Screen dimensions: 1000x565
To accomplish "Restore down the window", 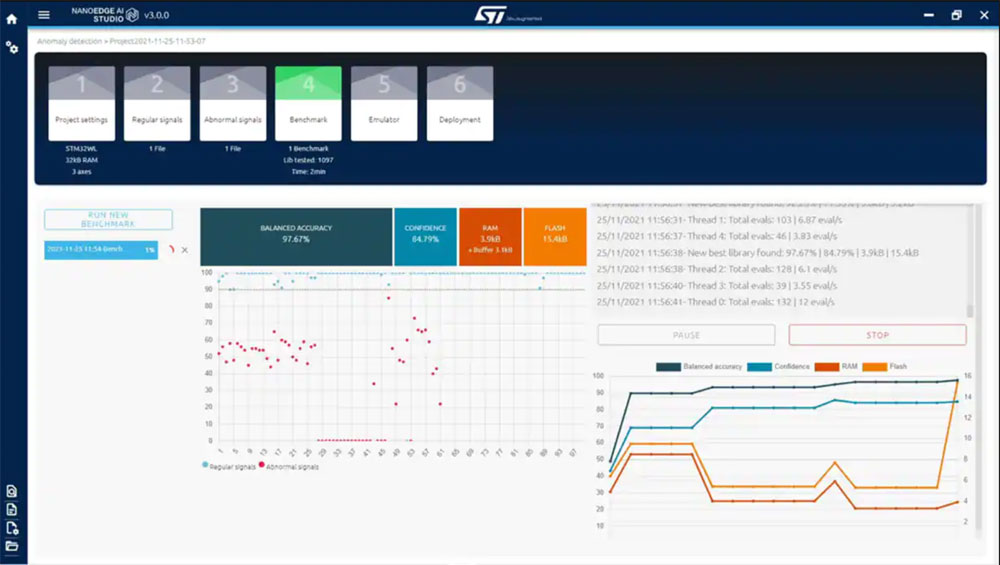I will (956, 15).
